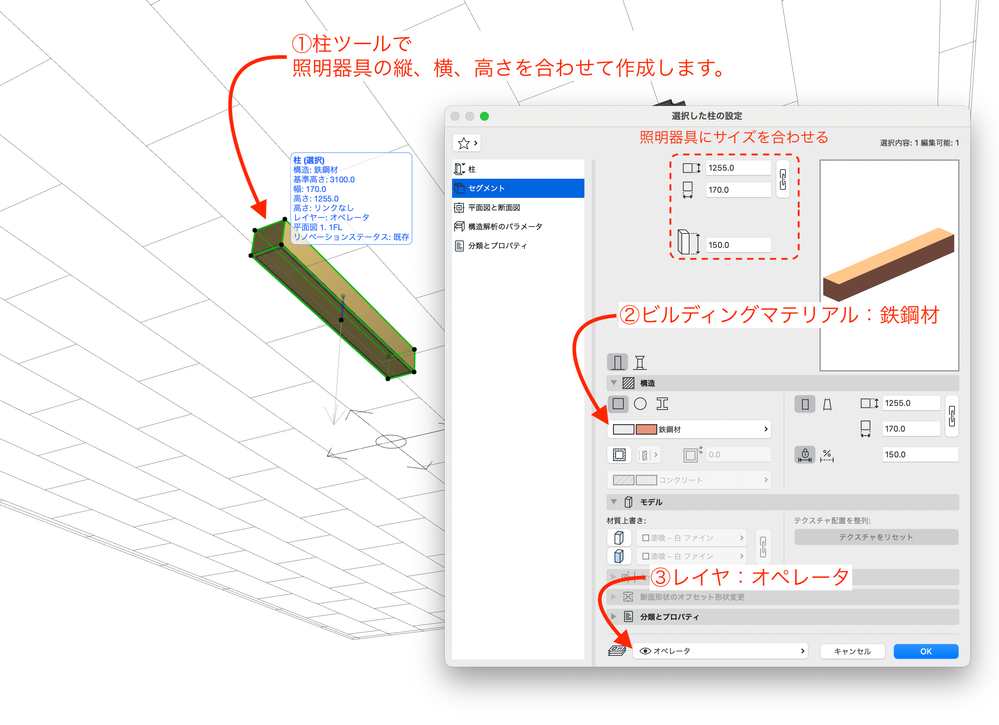The image size is (999, 725).
Task: Toggle the lower blue surface override icon
Action: click(x=619, y=556)
